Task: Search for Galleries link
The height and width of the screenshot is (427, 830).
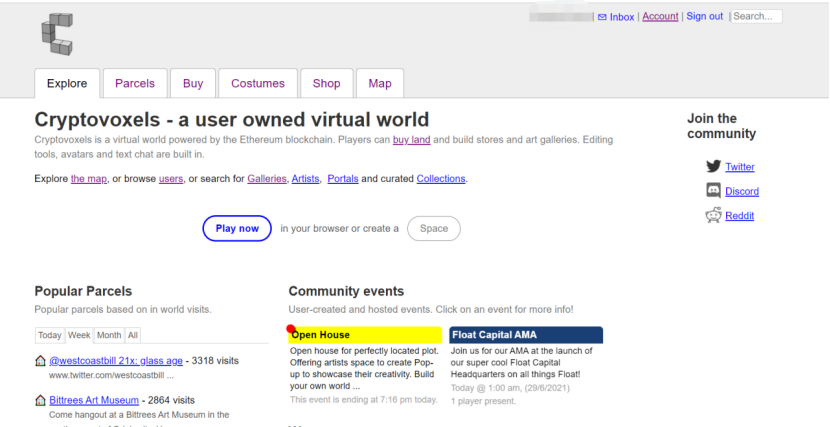Action: 267,179
